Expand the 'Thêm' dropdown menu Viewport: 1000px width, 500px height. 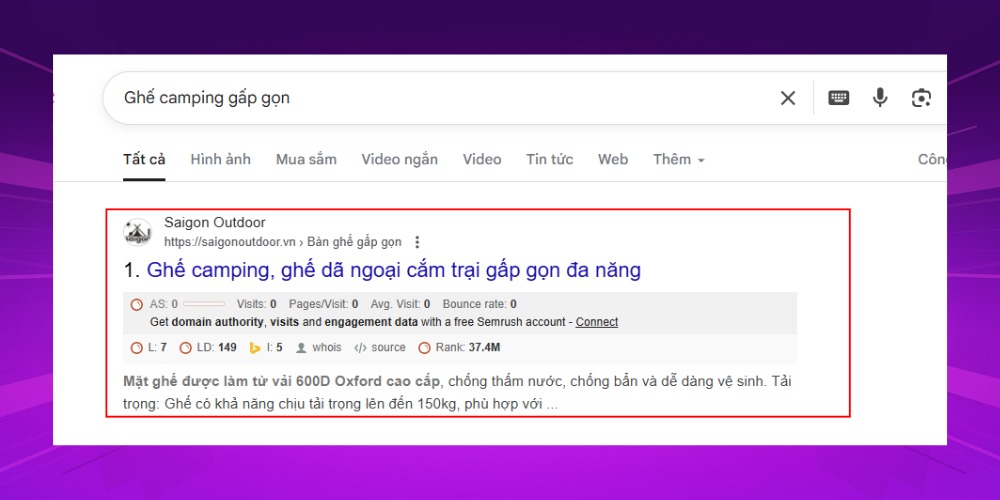(679, 159)
